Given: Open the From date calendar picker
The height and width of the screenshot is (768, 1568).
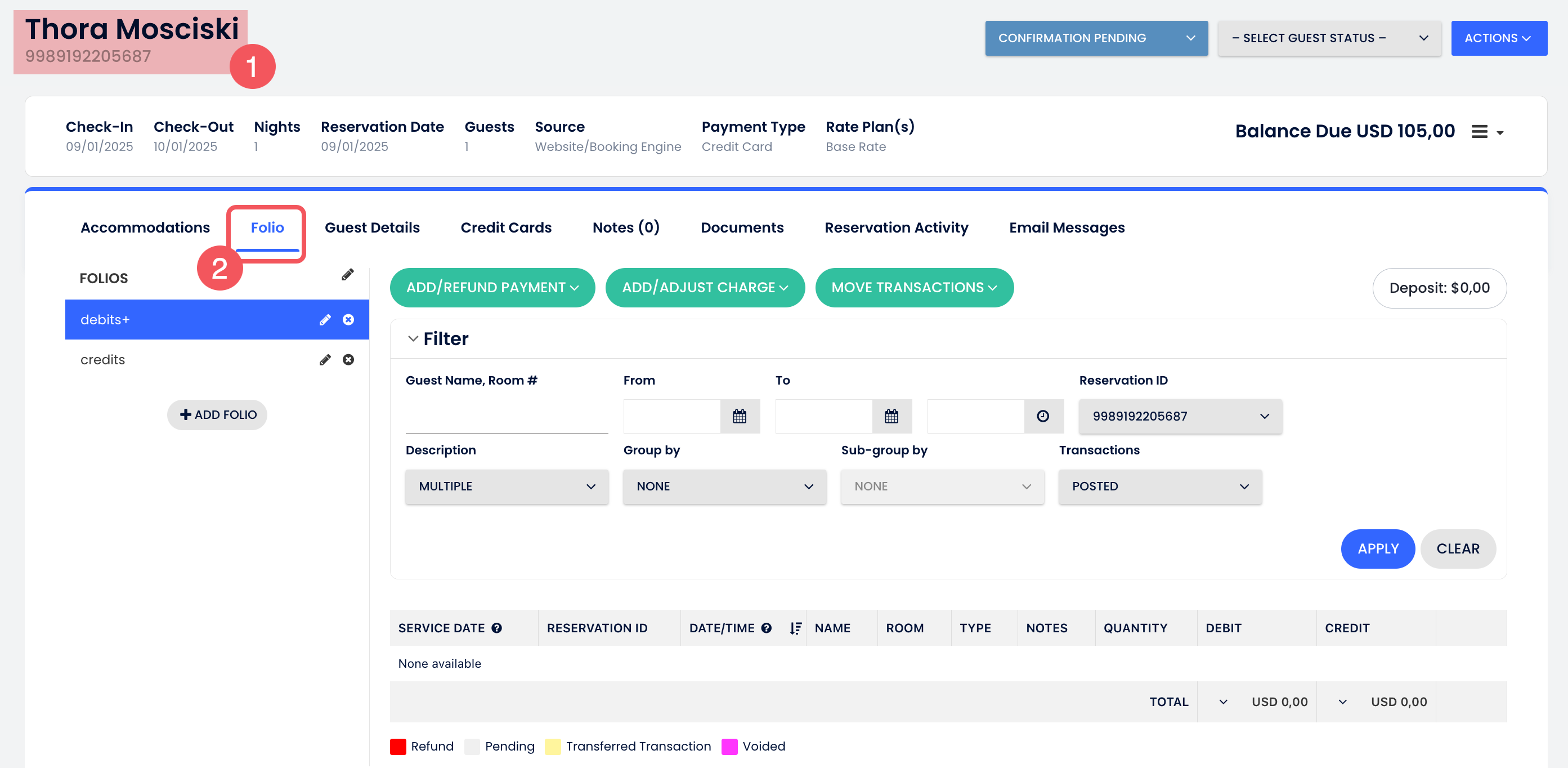Looking at the screenshot, I should pyautogui.click(x=739, y=417).
